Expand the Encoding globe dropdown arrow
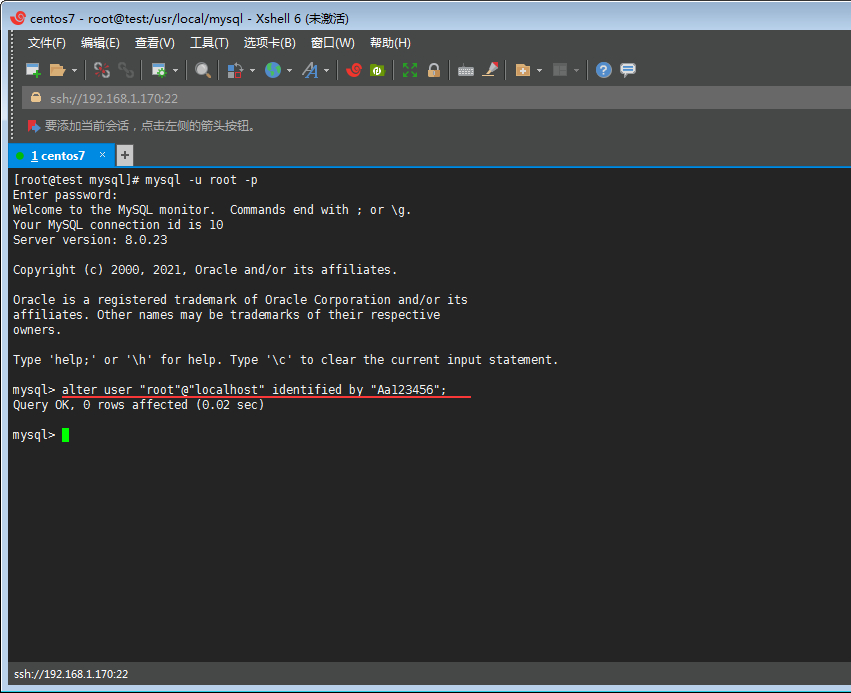This screenshot has height=693, width=851. pyautogui.click(x=289, y=71)
